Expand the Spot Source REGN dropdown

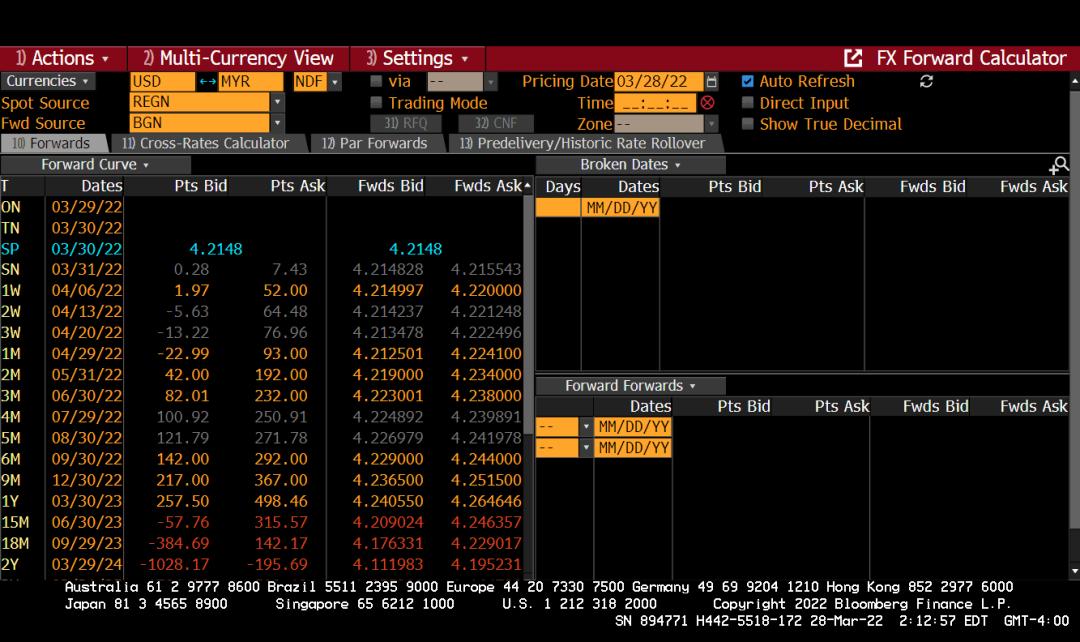(277, 103)
